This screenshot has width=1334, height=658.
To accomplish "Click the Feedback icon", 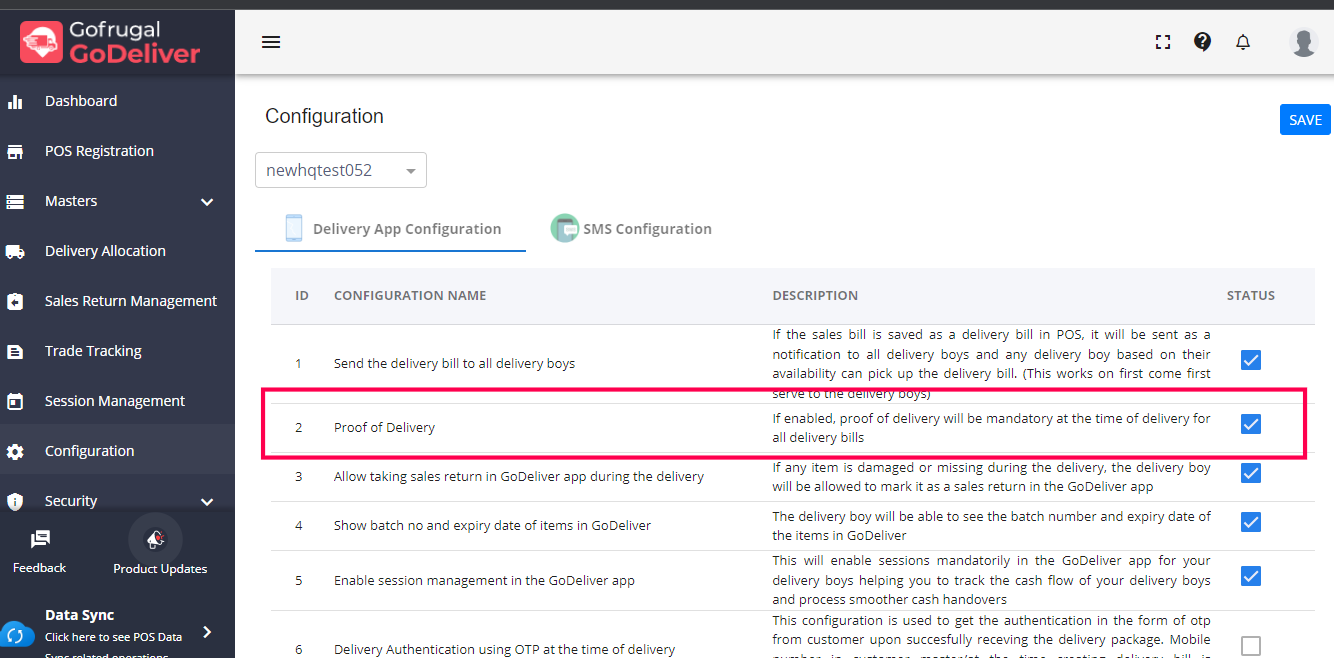I will click(x=40, y=540).
